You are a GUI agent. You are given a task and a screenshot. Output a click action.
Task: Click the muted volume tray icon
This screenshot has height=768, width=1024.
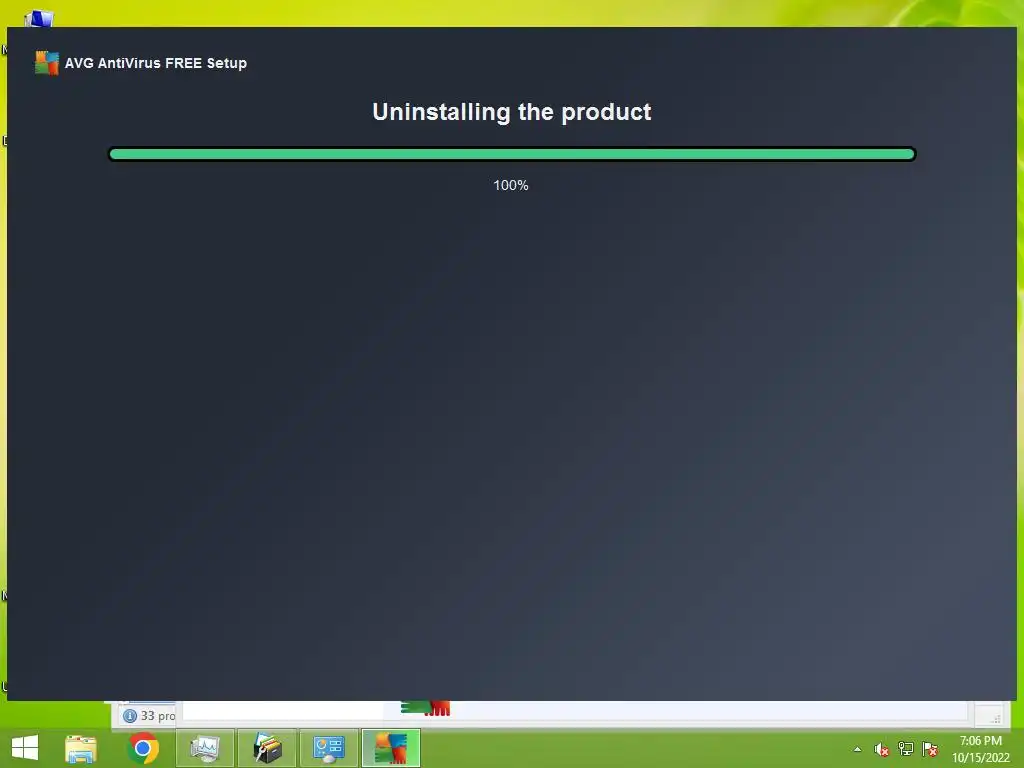click(882, 749)
